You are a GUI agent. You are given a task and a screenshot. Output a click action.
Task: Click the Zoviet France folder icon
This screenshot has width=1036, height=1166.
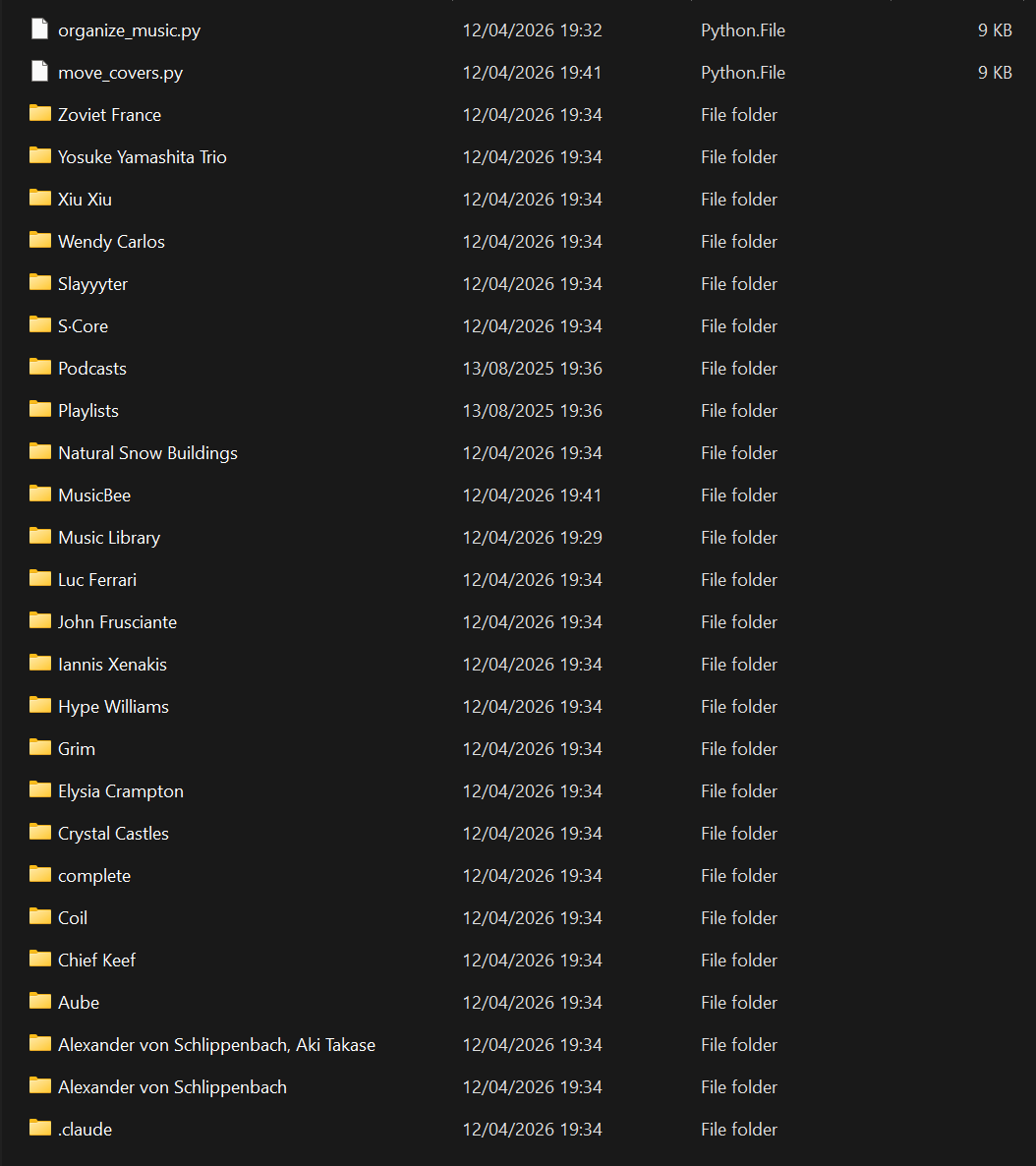[40, 113]
